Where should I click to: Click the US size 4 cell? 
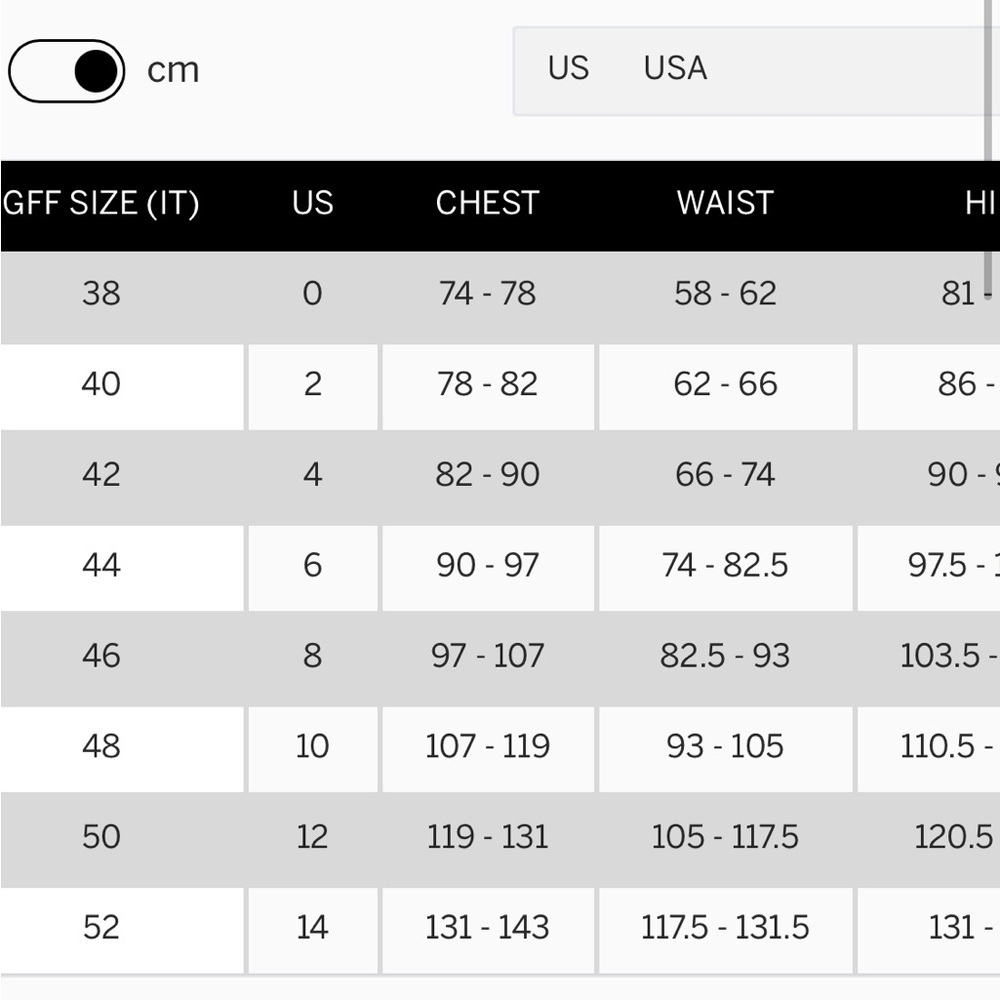pyautogui.click(x=312, y=475)
